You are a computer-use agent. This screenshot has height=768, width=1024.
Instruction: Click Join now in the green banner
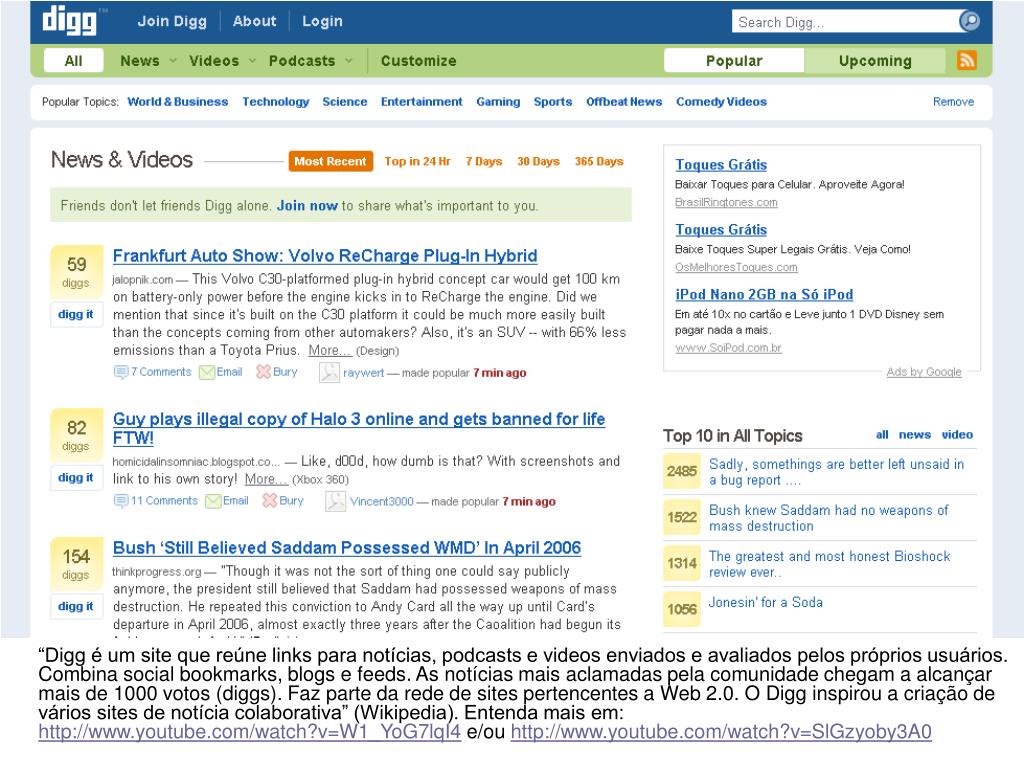(x=307, y=206)
